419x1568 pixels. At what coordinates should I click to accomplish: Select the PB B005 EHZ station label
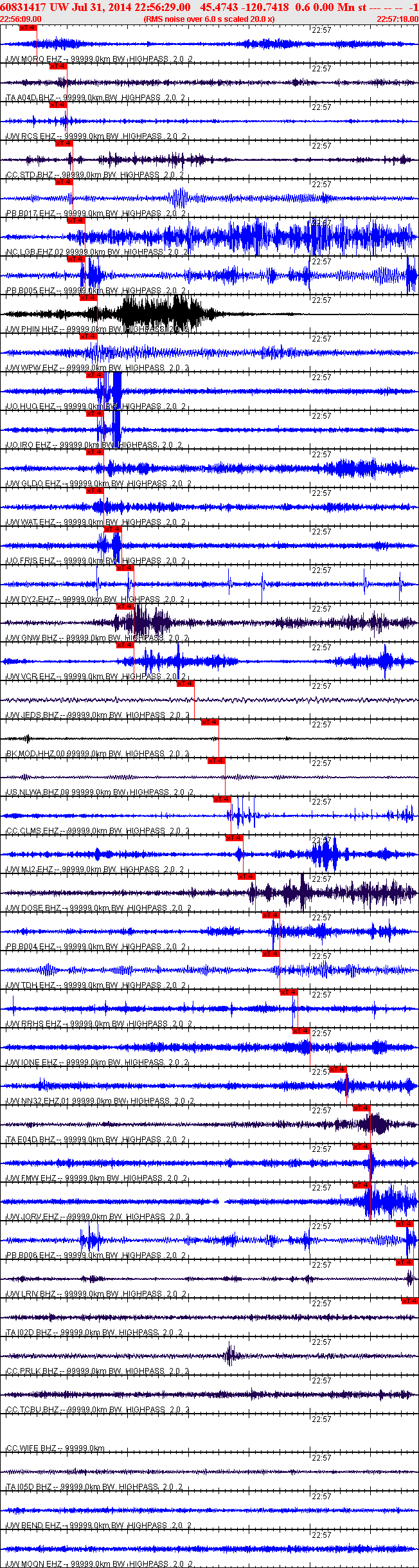(x=30, y=291)
